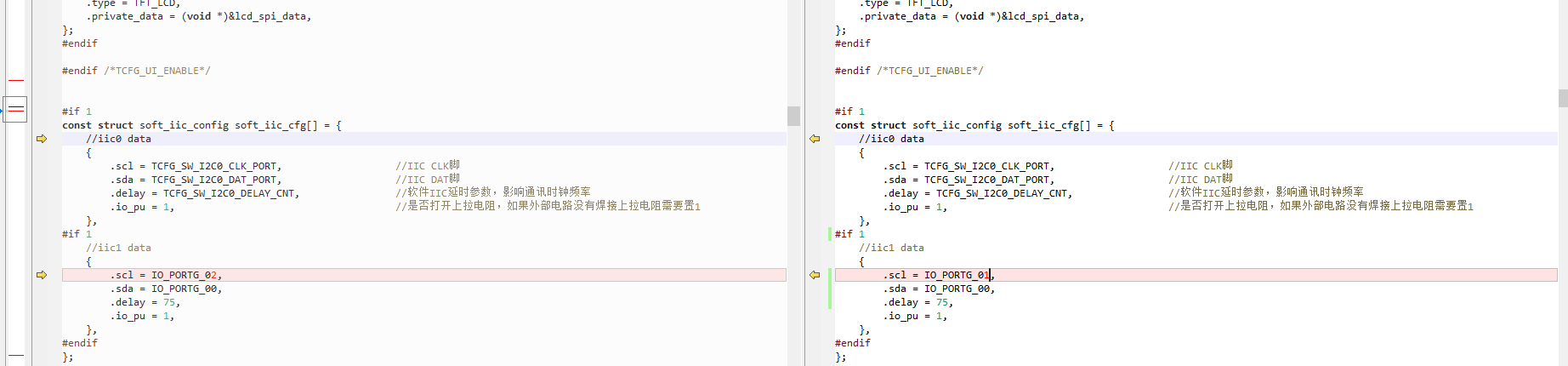1568x366 pixels.
Task: Jump to the bottom red difference marker
Action: click(x=16, y=355)
